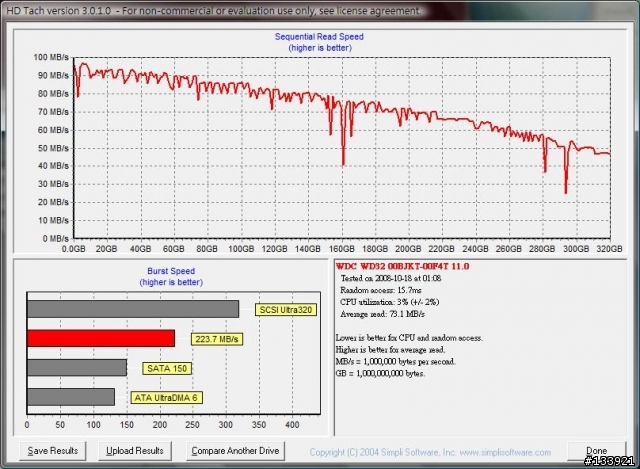This screenshot has height=469, width=640.
Task: Click the Sequential Read Speed chart title
Action: coord(319,37)
